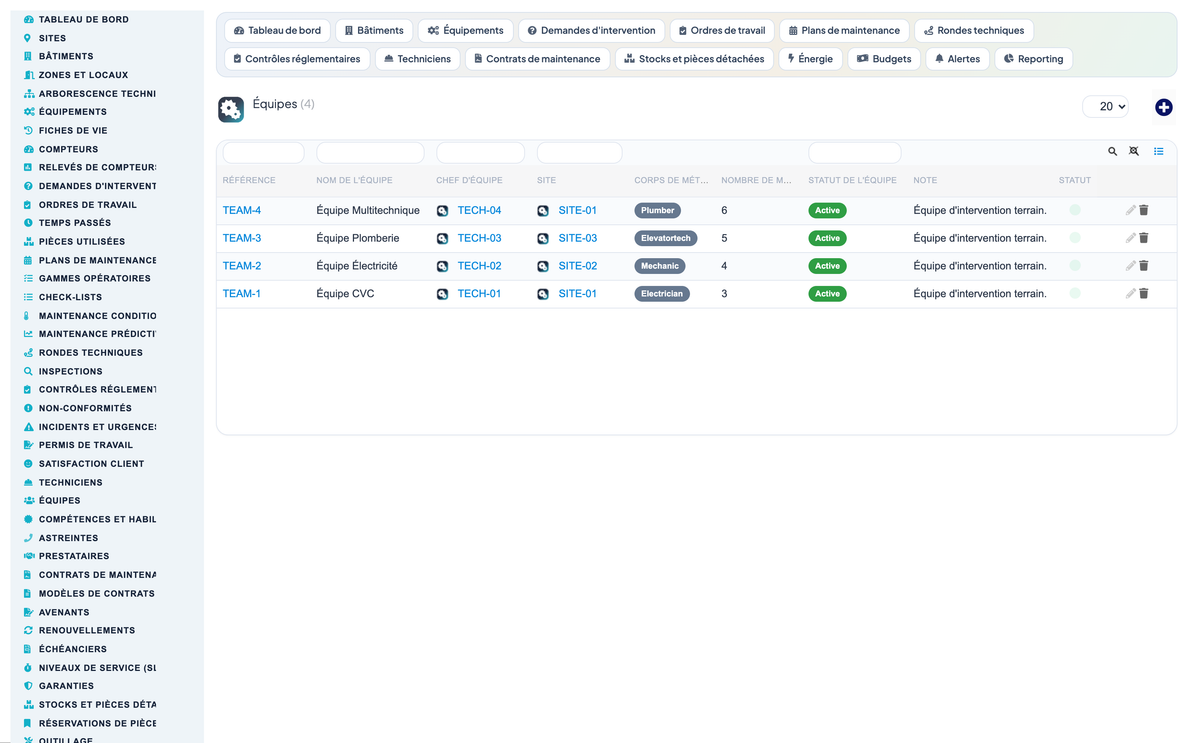This screenshot has height=743, width=1200.
Task: Delete TEAM-1 using the trash icon
Action: click(x=1144, y=294)
